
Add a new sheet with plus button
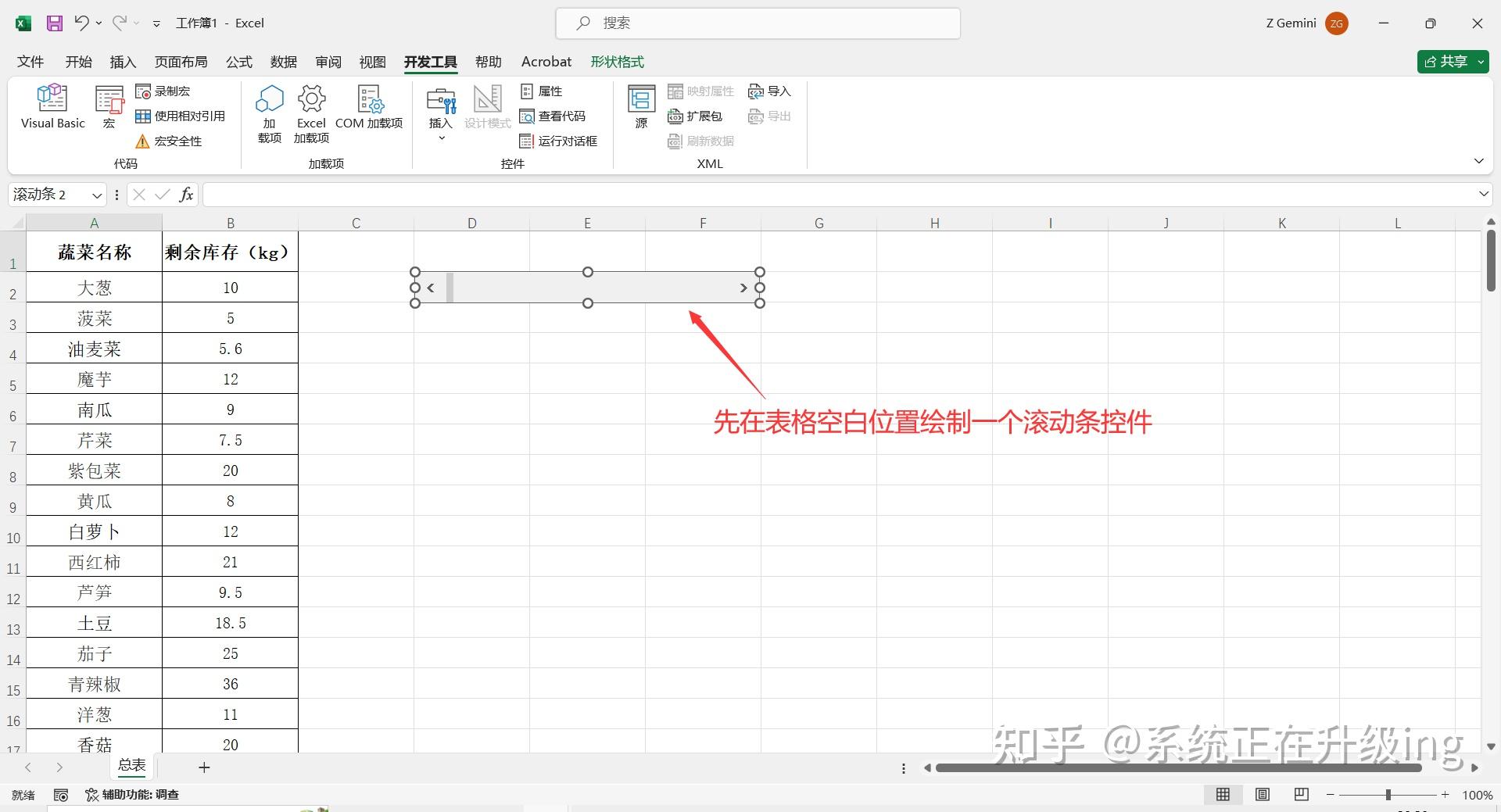coord(204,767)
